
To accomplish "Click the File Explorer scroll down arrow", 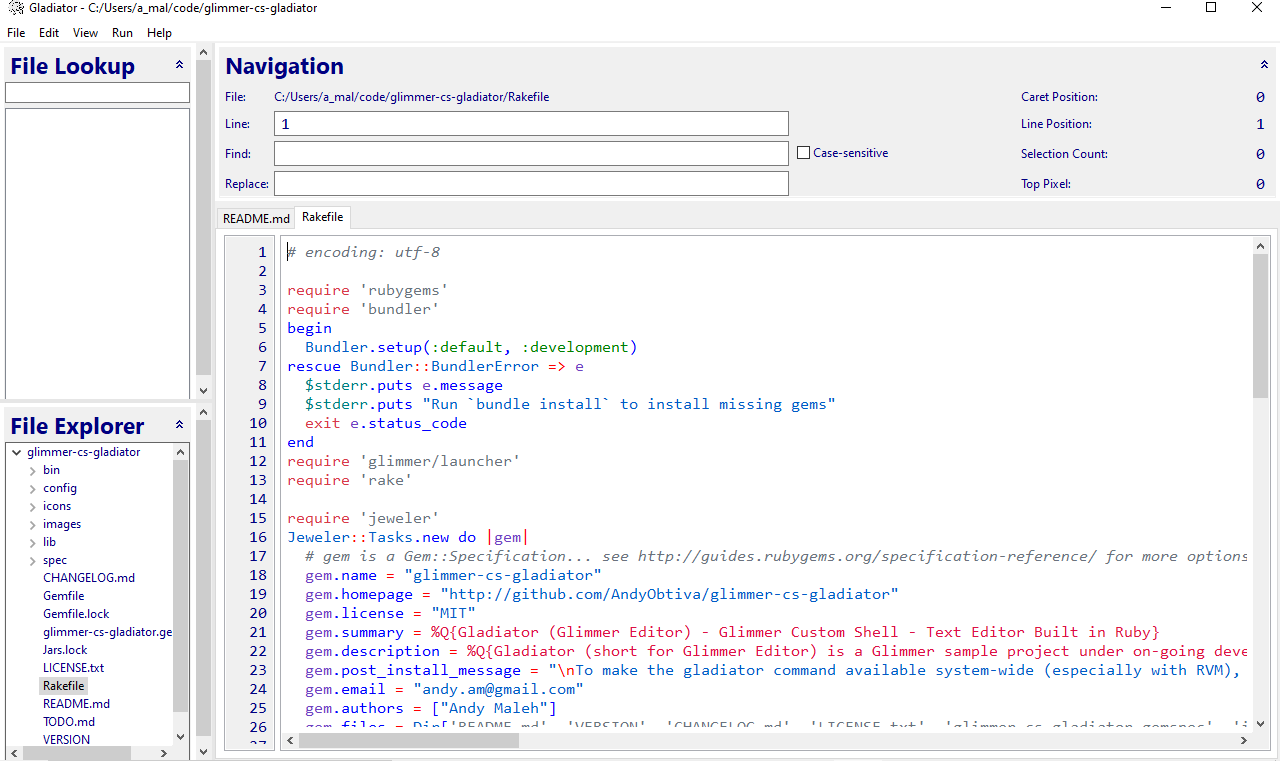I will coord(181,737).
